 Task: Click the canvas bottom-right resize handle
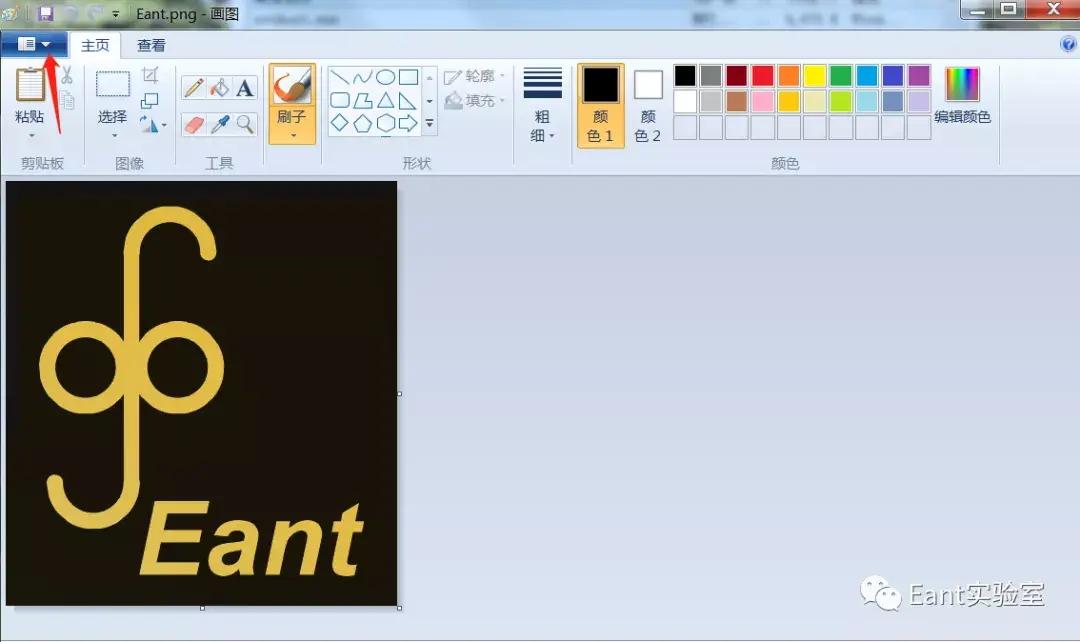click(x=399, y=608)
